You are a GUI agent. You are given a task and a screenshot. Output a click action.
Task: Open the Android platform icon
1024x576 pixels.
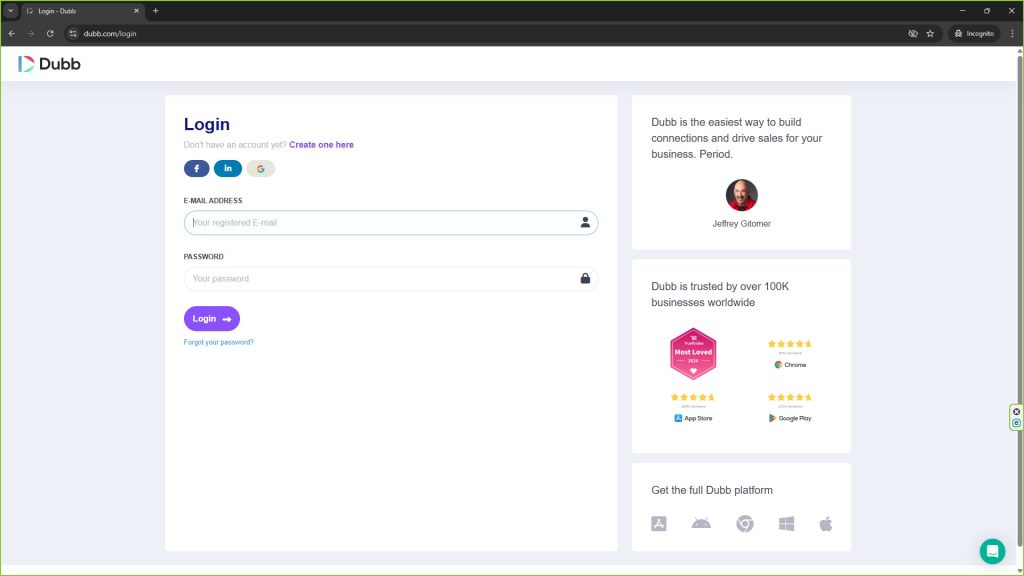point(701,523)
